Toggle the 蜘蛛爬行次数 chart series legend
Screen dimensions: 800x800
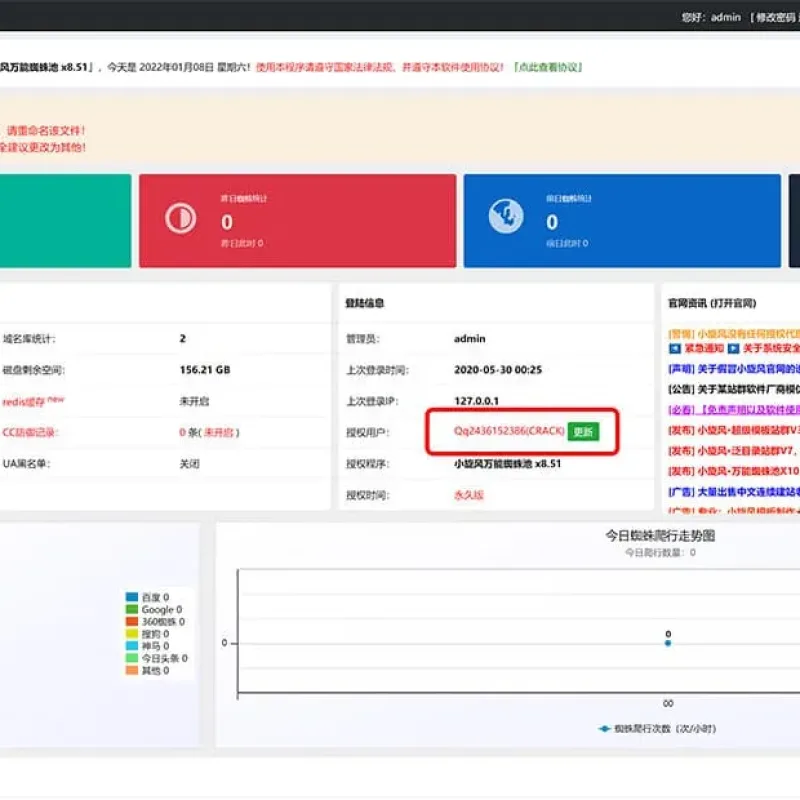657,729
